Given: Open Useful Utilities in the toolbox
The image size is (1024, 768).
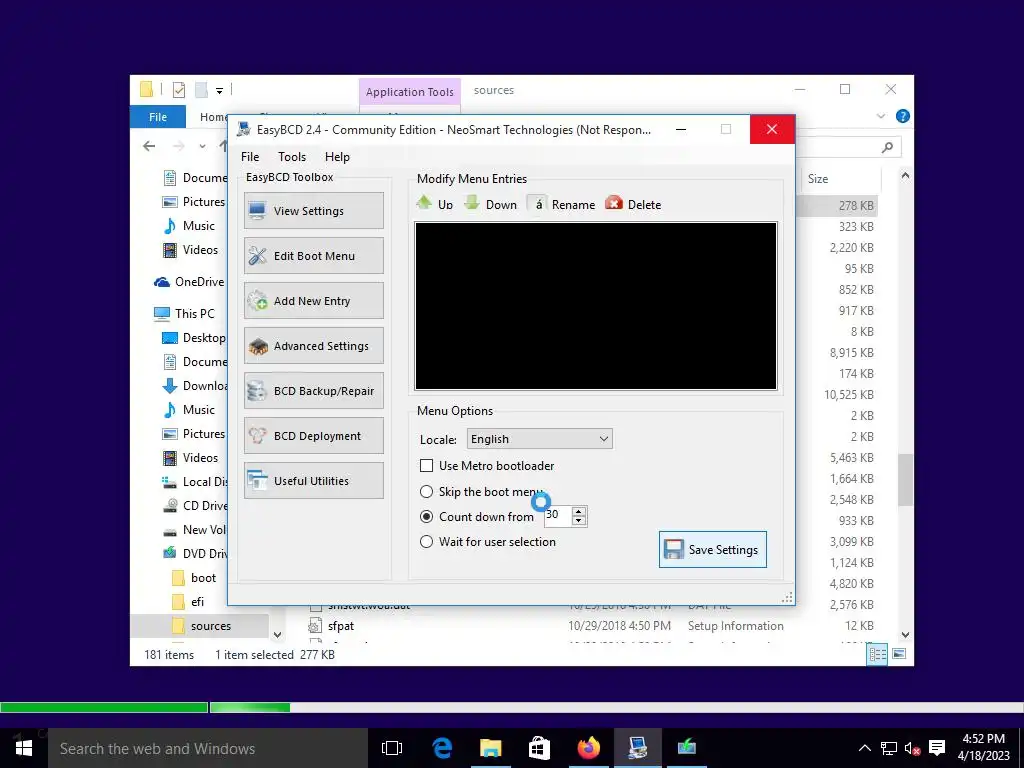Looking at the screenshot, I should pyautogui.click(x=313, y=481).
